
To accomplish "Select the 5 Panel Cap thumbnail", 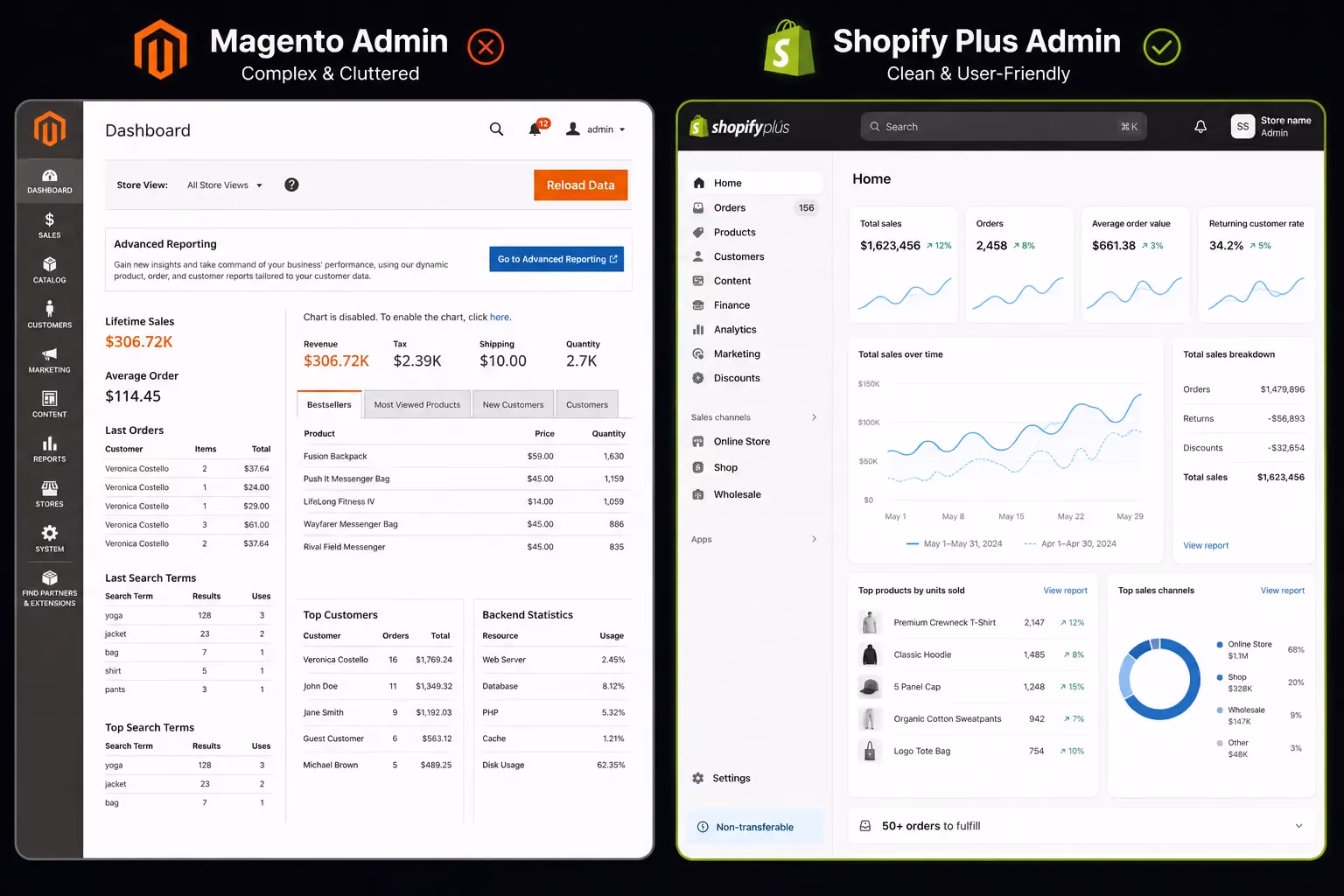I will 870,687.
